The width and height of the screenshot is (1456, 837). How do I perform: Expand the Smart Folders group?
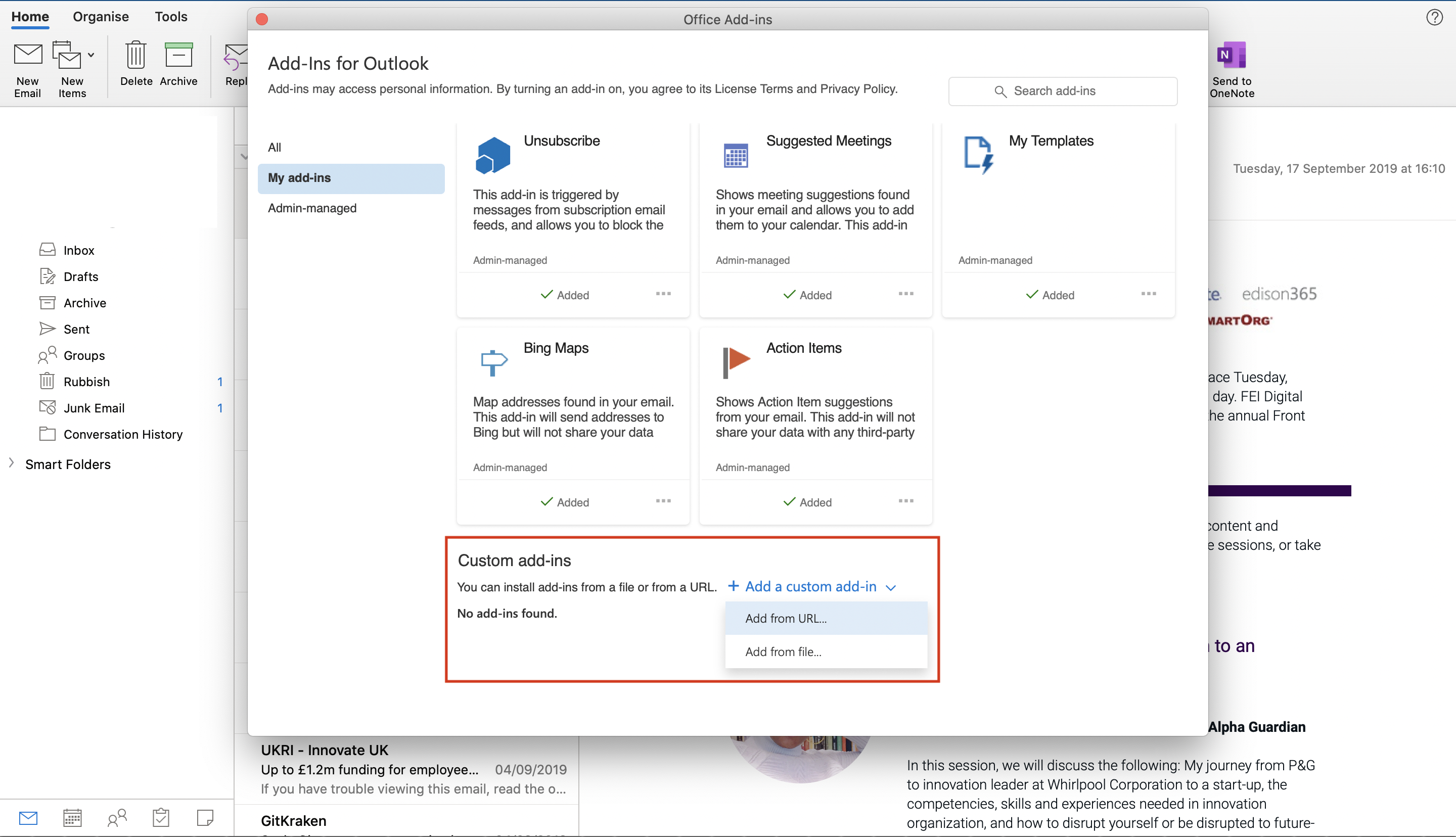(12, 463)
